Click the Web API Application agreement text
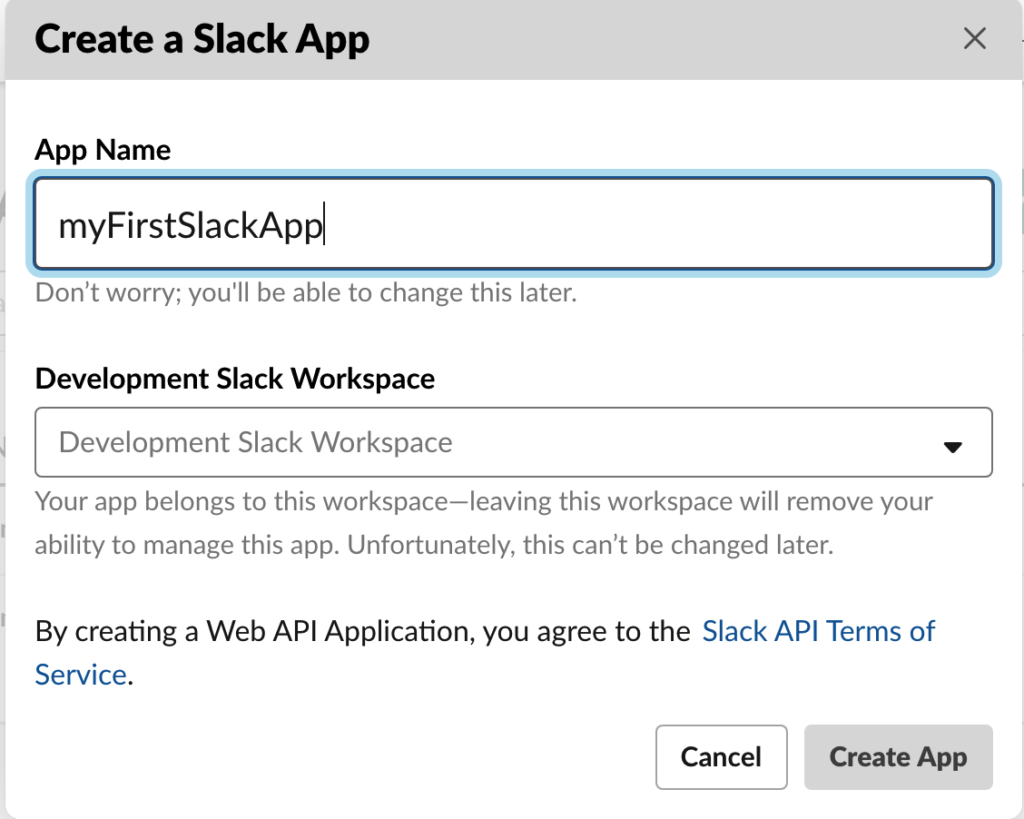This screenshot has height=819, width=1024. (x=362, y=631)
